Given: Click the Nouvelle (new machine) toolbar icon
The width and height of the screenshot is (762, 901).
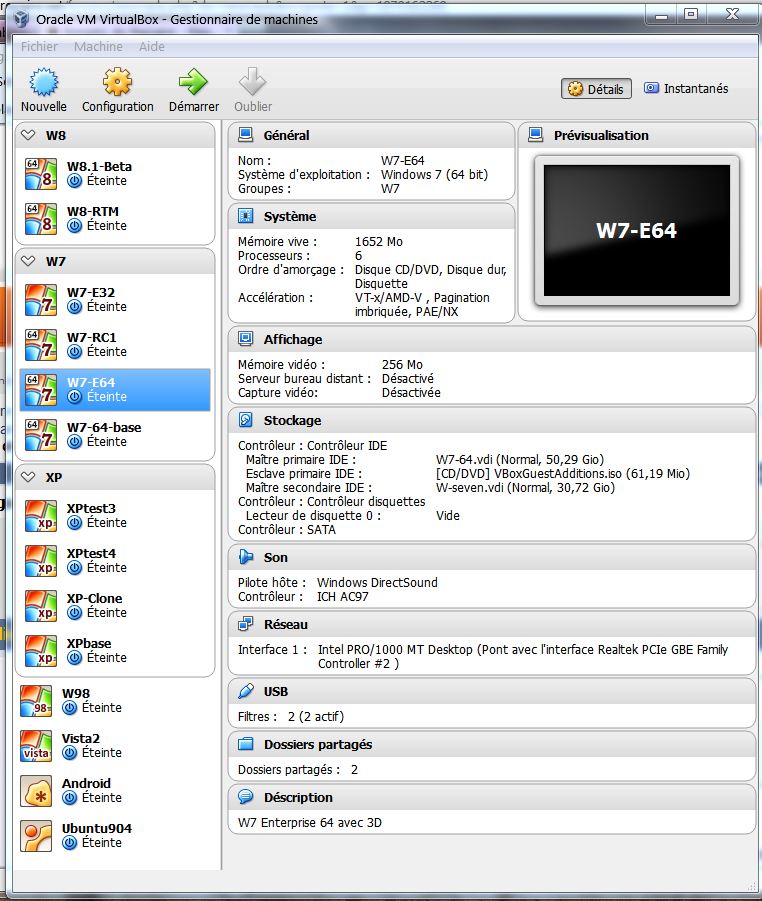Looking at the screenshot, I should pos(44,82).
